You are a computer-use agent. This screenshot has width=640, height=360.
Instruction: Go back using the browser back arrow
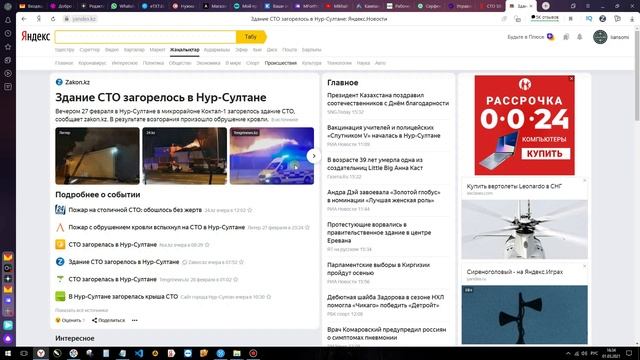pos(24,19)
